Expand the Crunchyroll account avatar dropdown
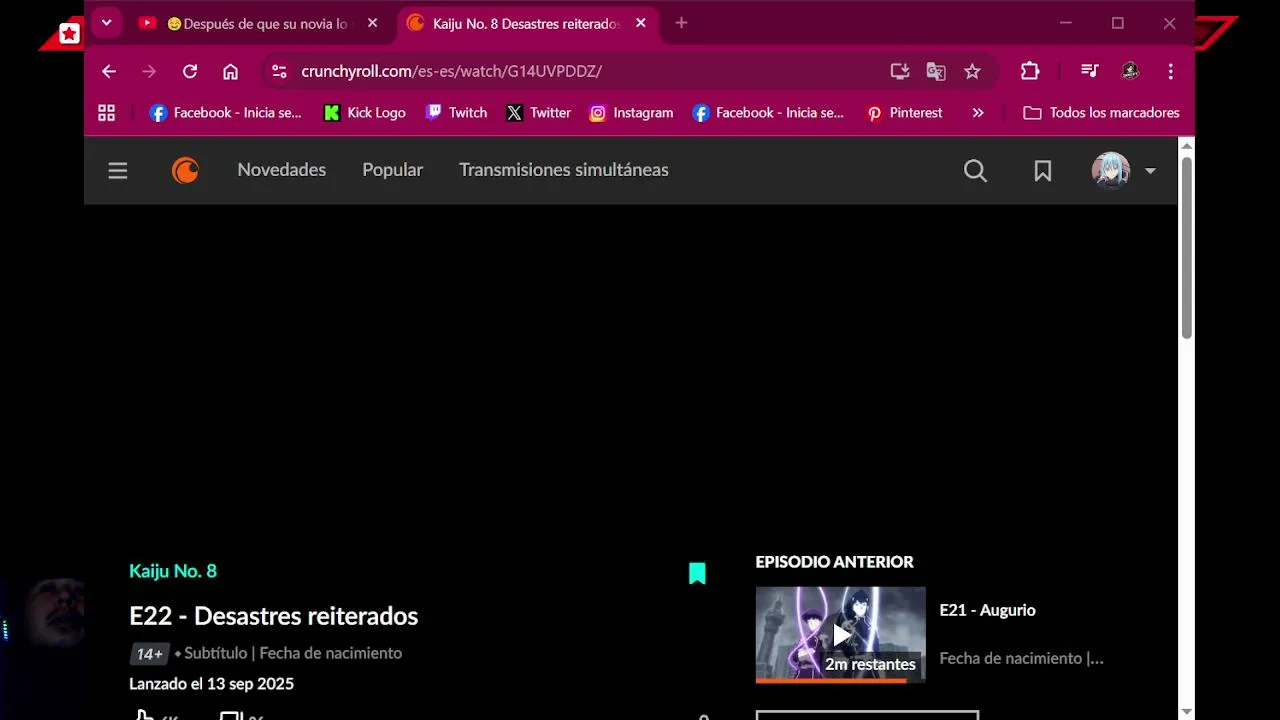Screen dimensions: 1280x720 1124,171
